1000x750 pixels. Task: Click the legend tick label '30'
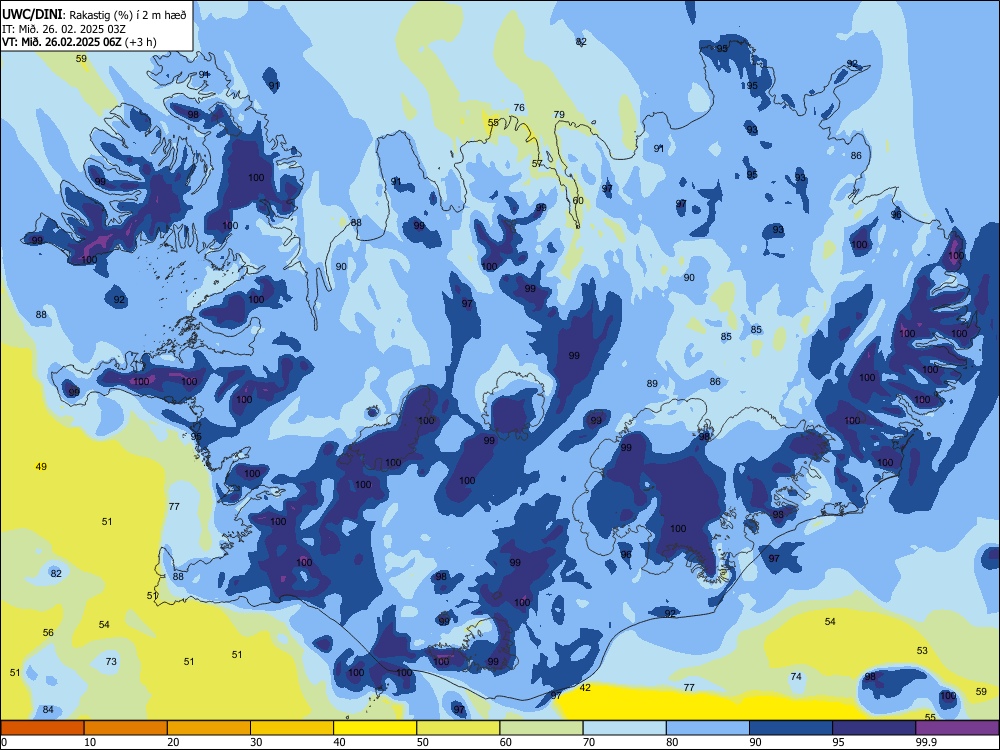pos(256,742)
